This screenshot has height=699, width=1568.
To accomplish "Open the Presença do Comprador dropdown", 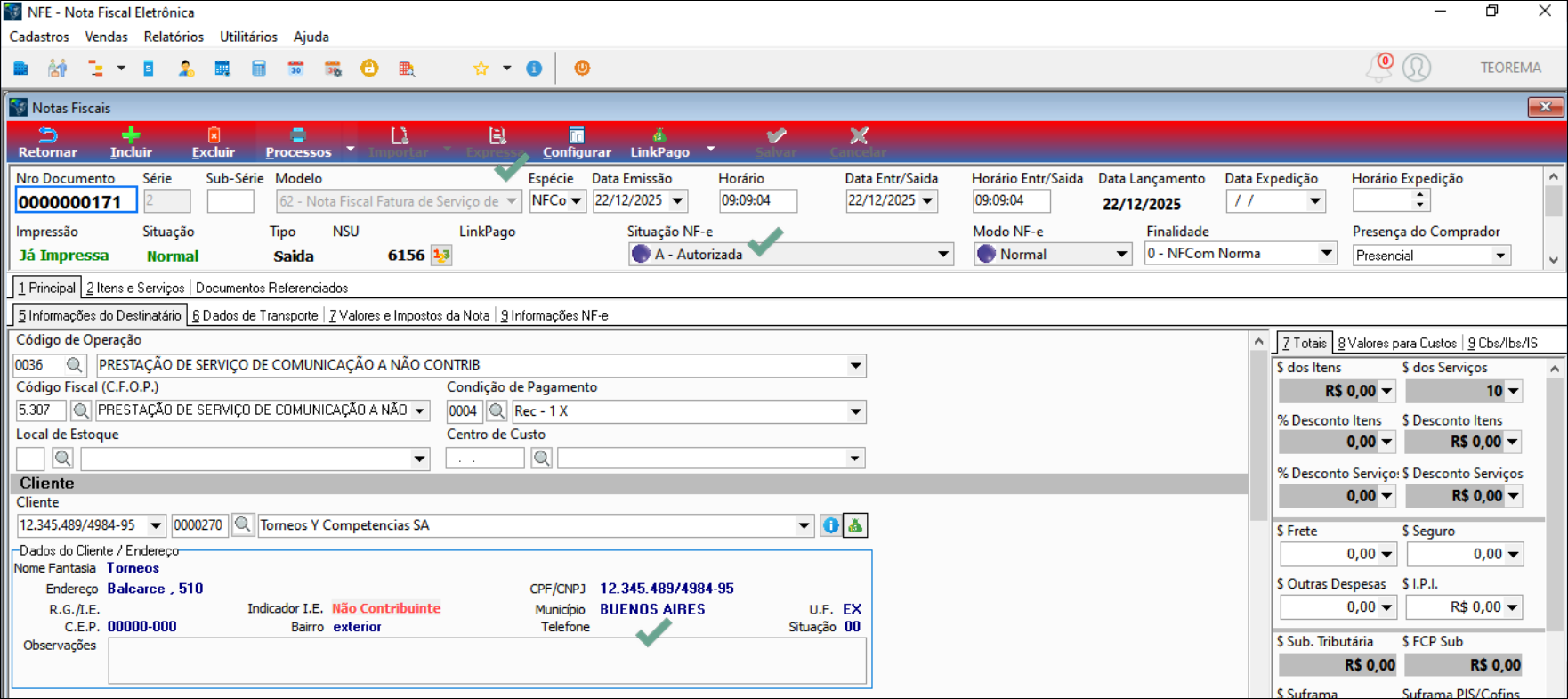I will coord(1500,256).
